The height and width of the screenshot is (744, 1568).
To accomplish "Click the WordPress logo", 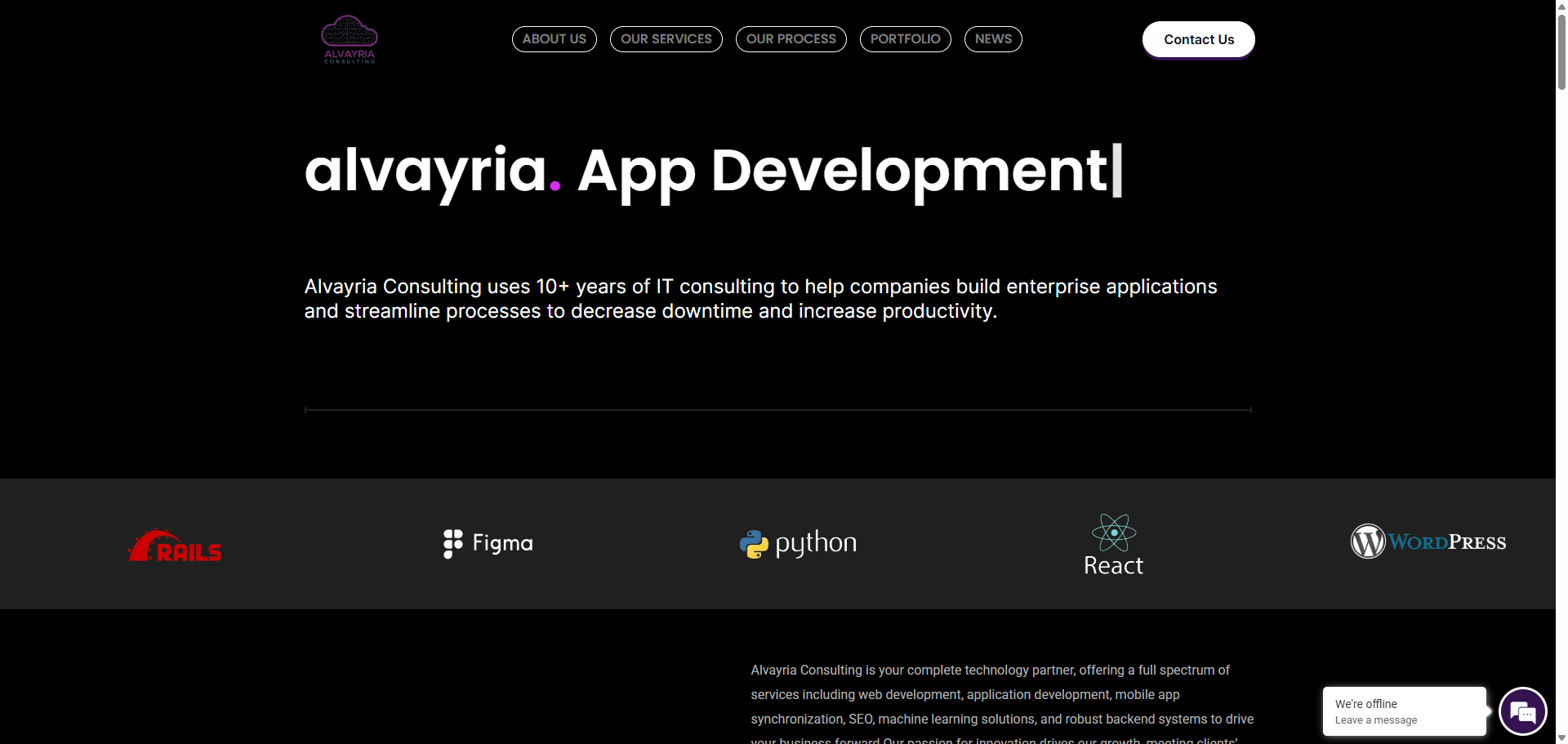I will pos(1428,541).
